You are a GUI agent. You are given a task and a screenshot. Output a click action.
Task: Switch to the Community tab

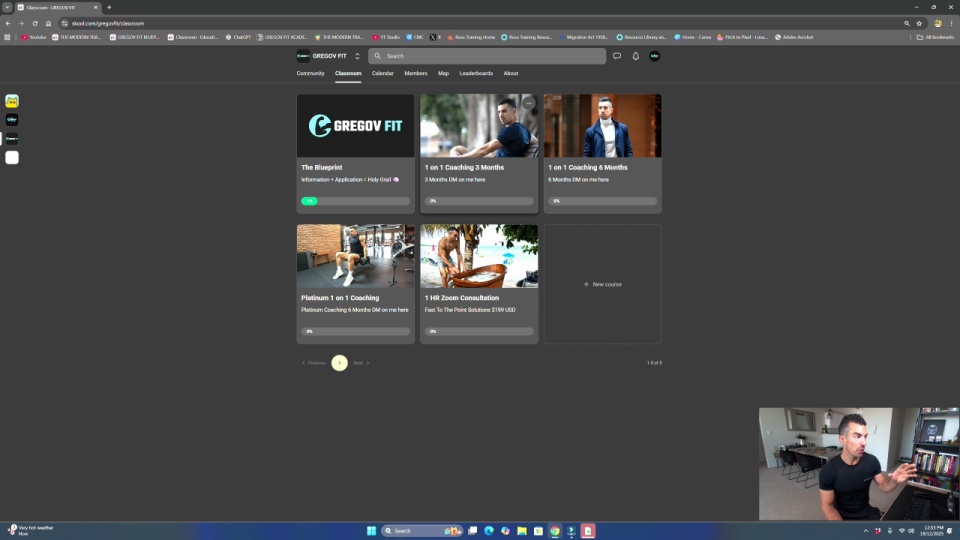pyautogui.click(x=310, y=73)
